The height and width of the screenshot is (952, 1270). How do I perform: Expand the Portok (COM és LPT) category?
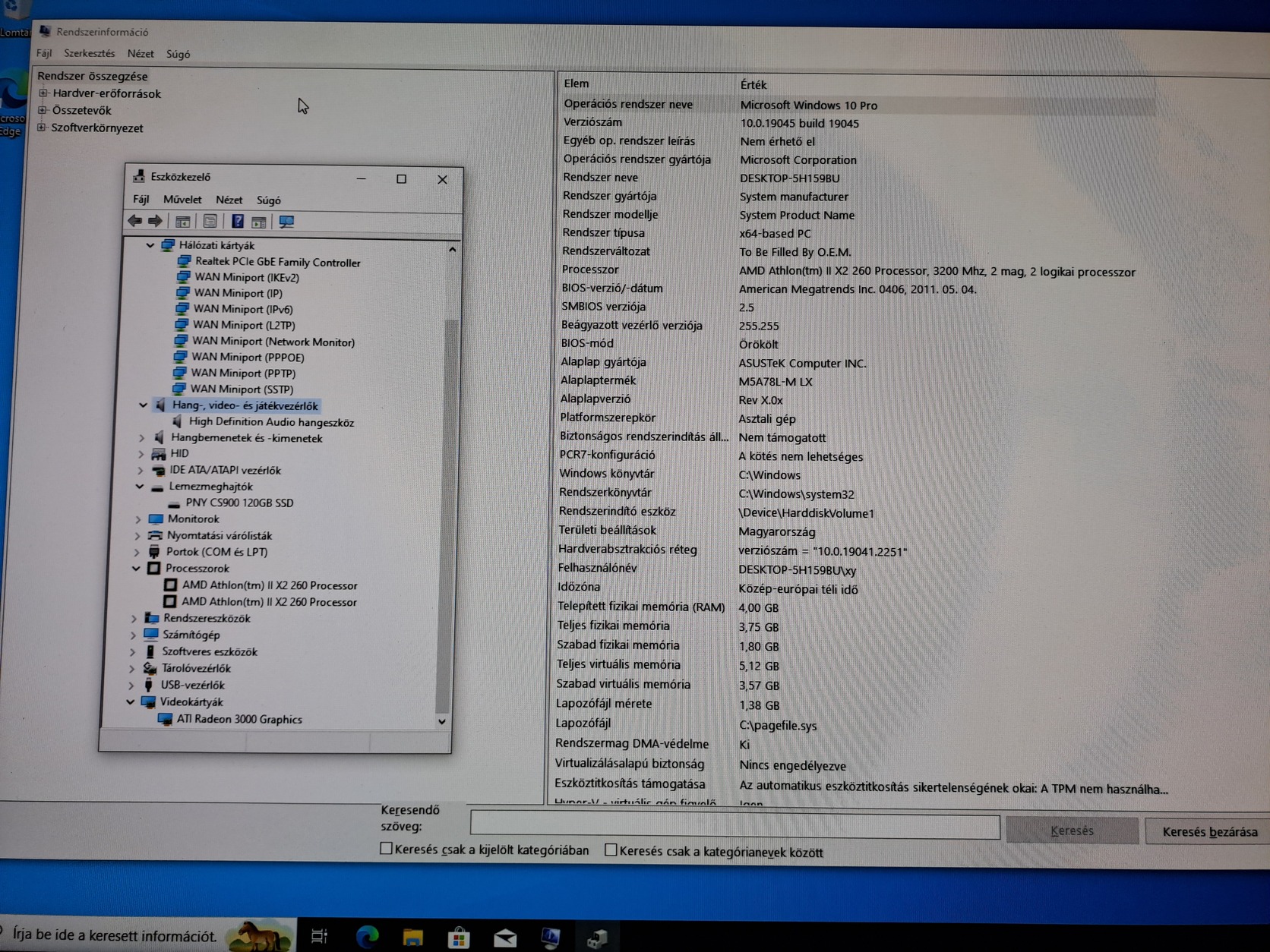point(137,552)
